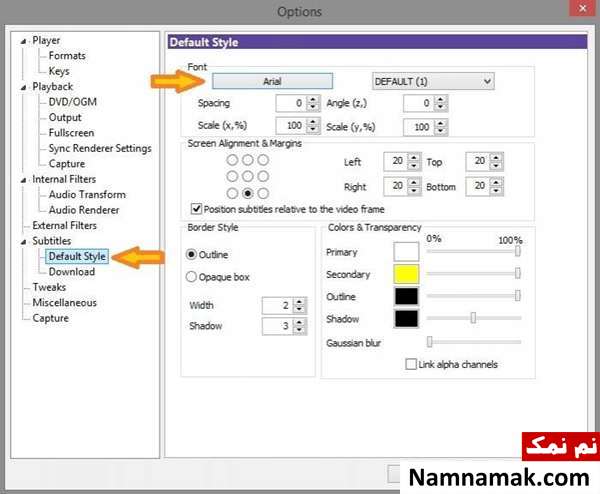The width and height of the screenshot is (600, 494).
Task: Pick the yellow Secondary color swatch
Action: (406, 274)
